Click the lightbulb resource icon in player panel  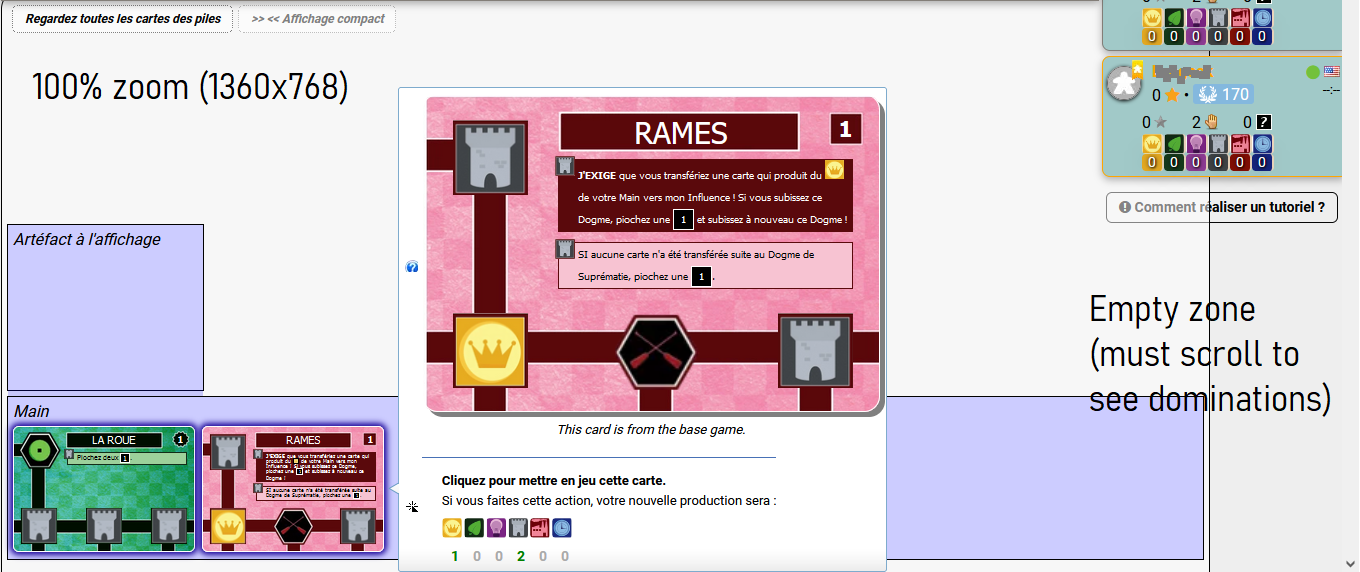[x=1196, y=144]
